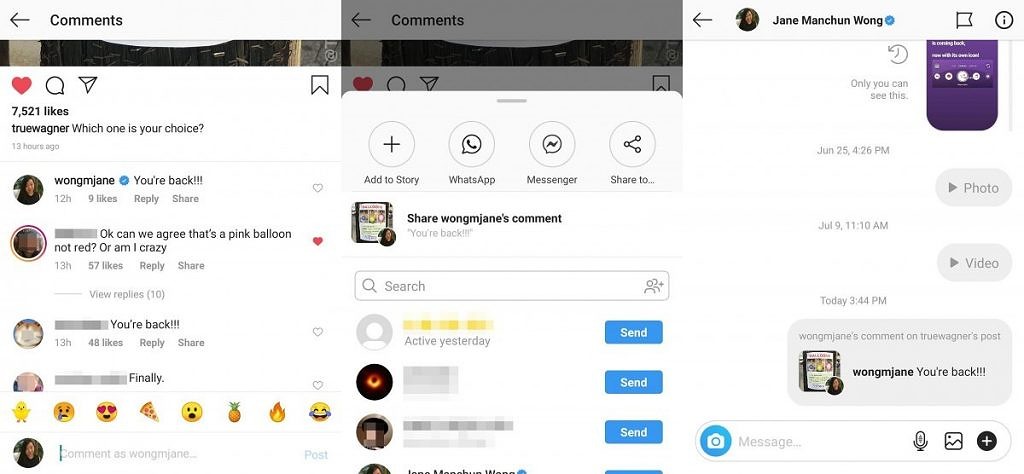Tap the Add to Story plus icon

coord(391,144)
